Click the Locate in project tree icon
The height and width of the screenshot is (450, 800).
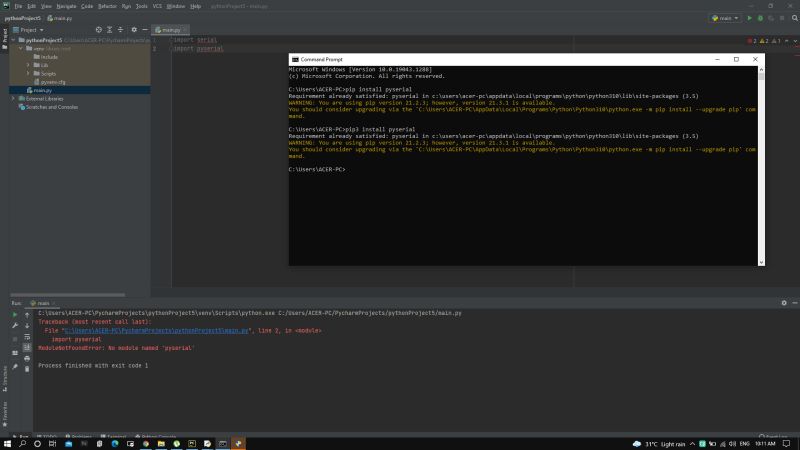tap(98, 30)
